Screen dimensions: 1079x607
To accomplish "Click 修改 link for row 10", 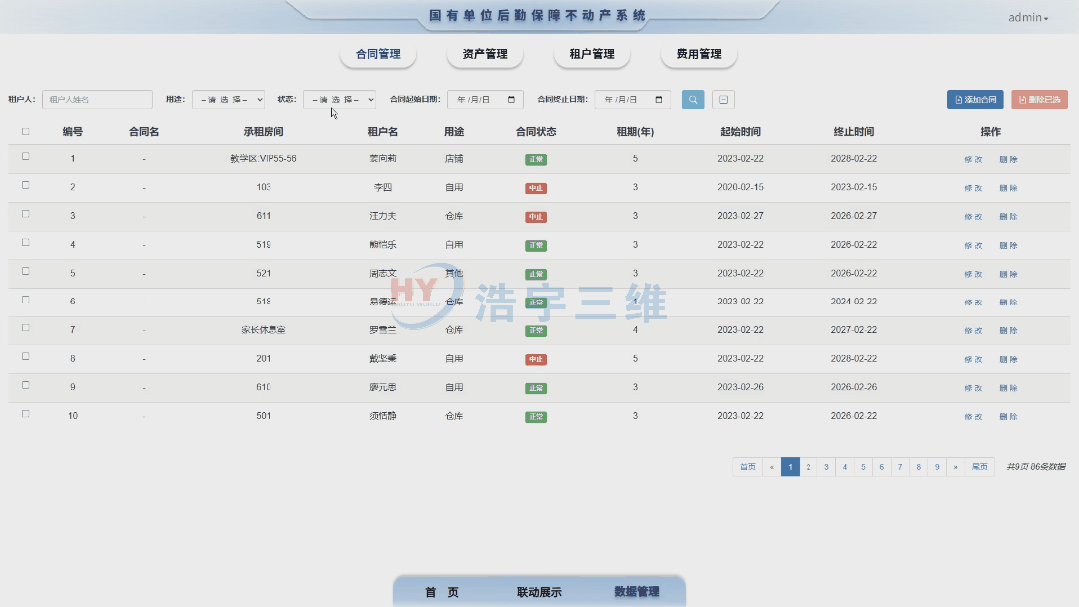I will tap(973, 416).
